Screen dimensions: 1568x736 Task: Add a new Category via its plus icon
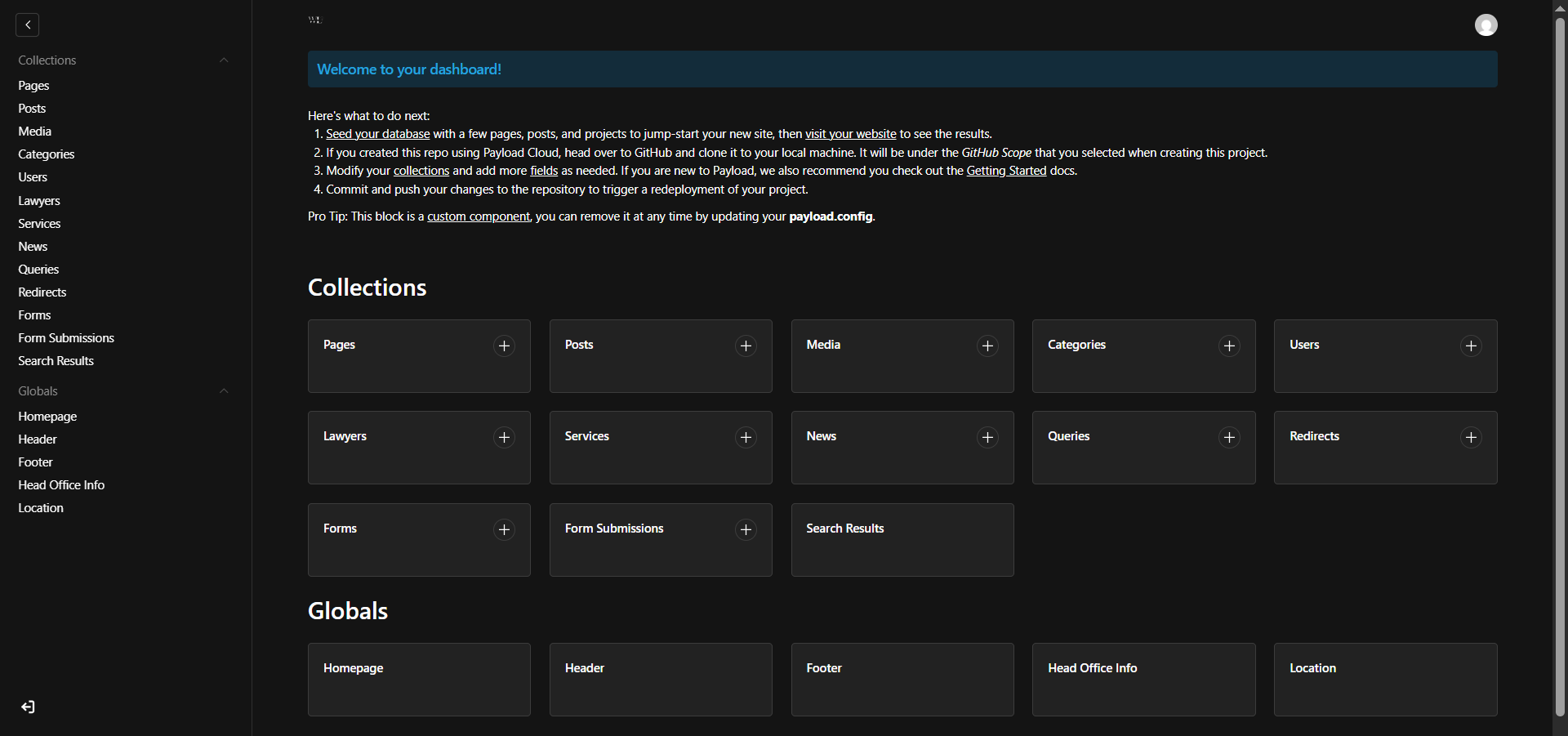click(1228, 346)
